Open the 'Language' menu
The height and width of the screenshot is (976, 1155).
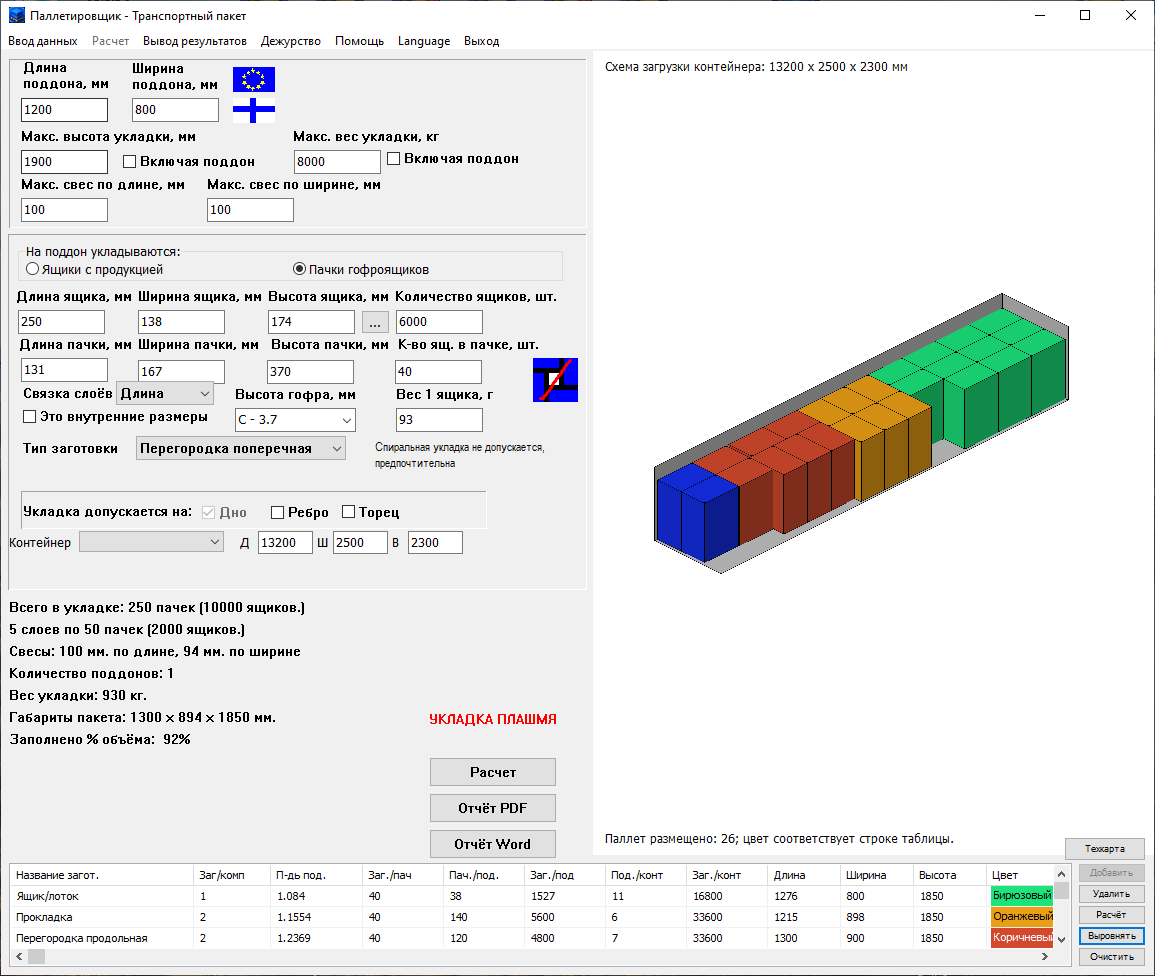(424, 41)
